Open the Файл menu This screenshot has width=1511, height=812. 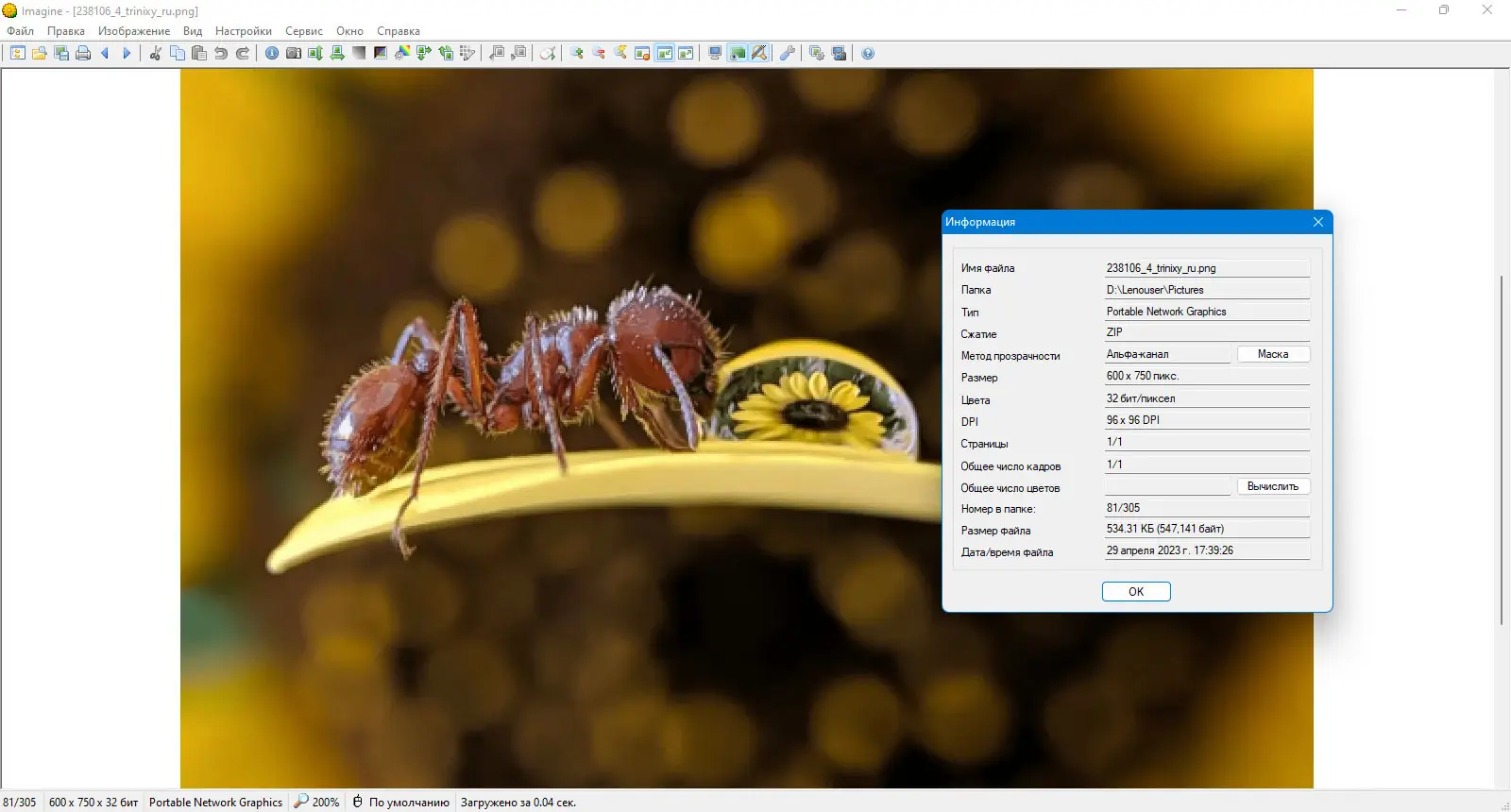click(21, 31)
